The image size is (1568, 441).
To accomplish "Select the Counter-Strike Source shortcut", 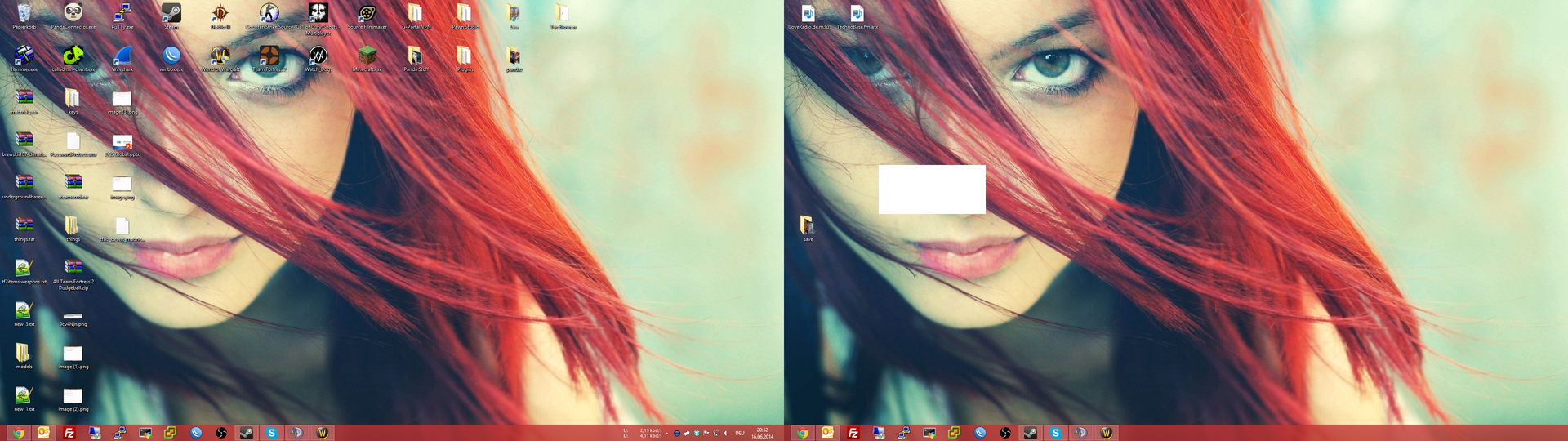I will (x=269, y=14).
